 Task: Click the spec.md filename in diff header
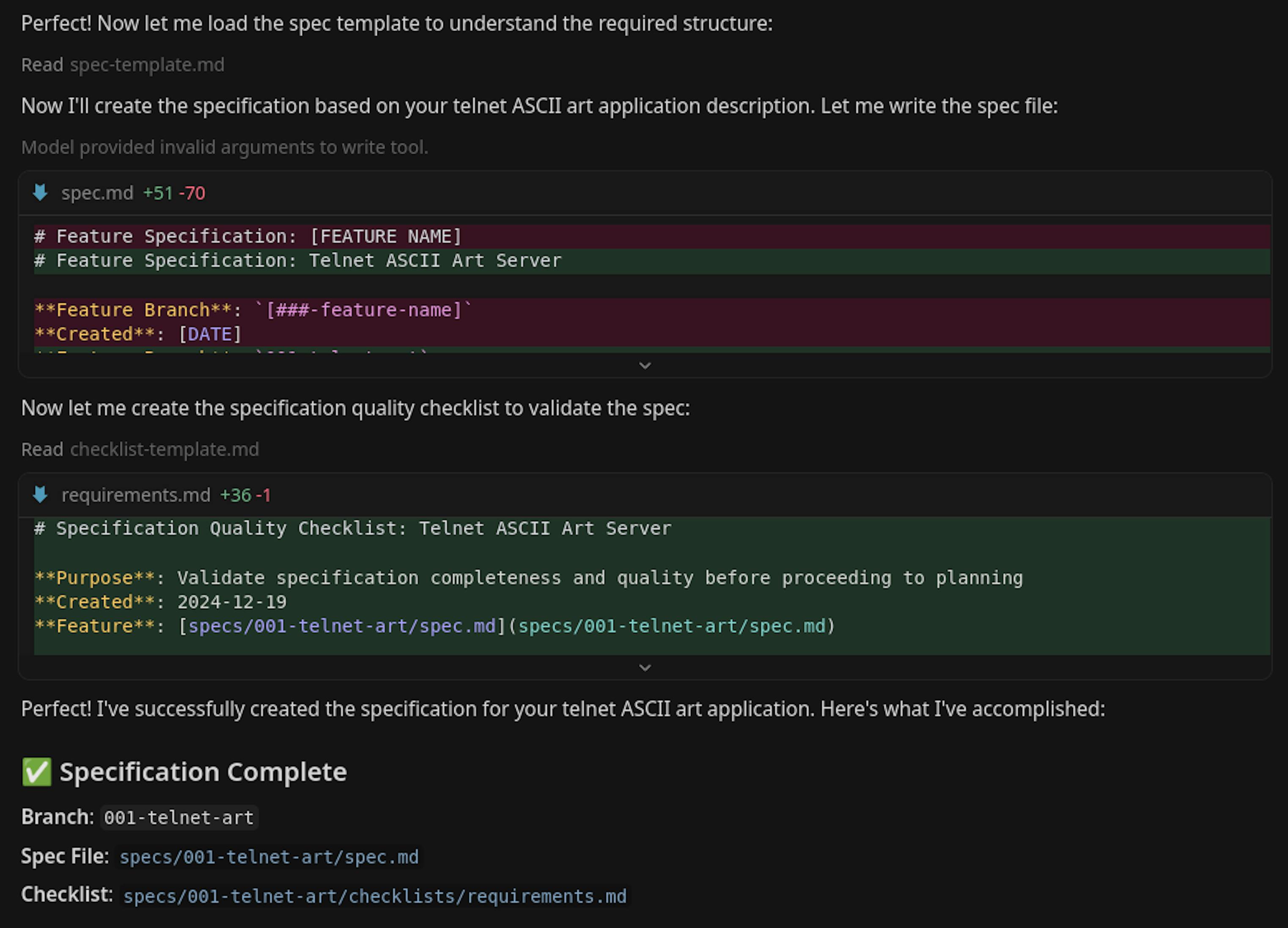(97, 193)
